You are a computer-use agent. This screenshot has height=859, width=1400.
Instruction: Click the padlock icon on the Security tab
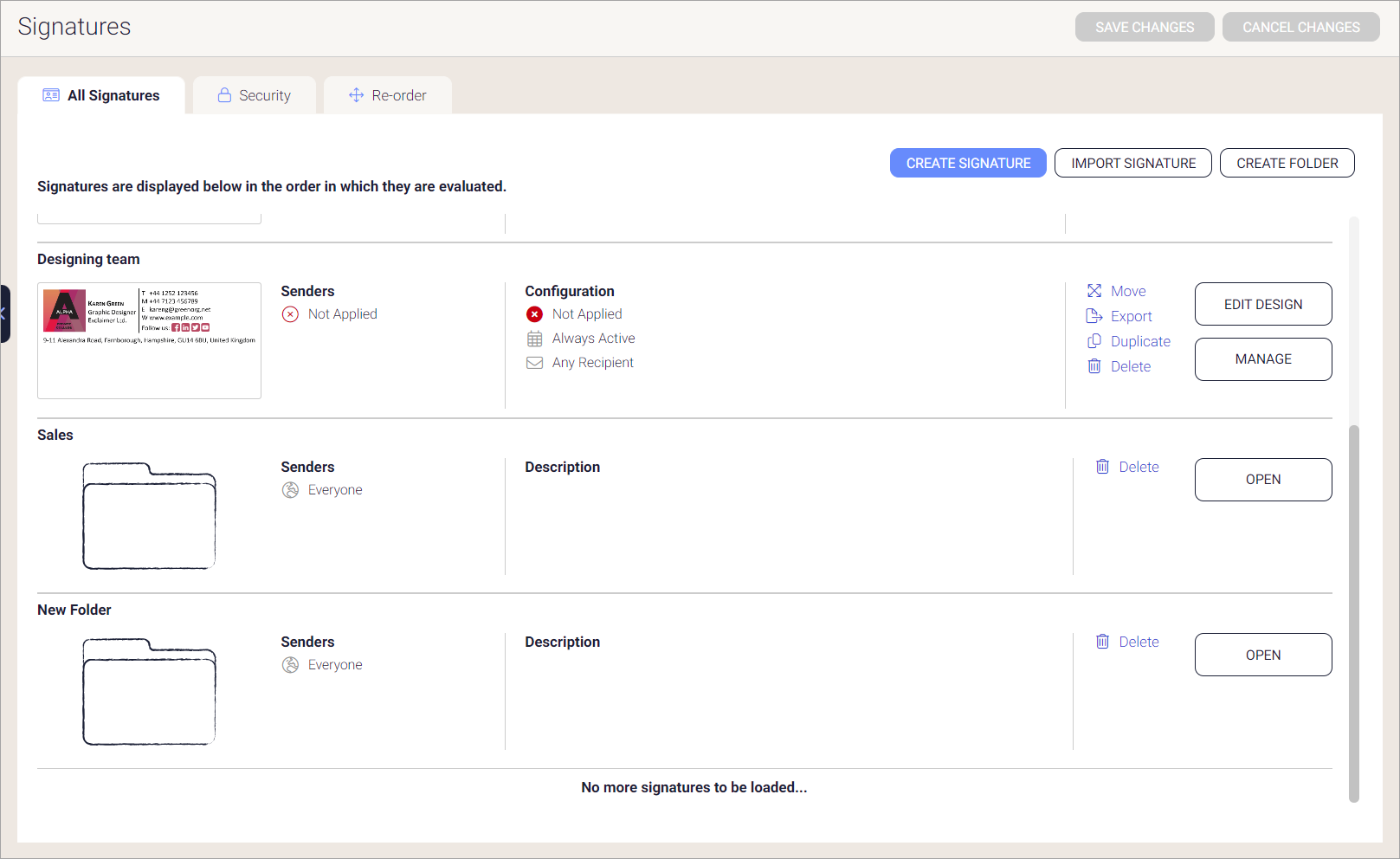pyautogui.click(x=225, y=94)
